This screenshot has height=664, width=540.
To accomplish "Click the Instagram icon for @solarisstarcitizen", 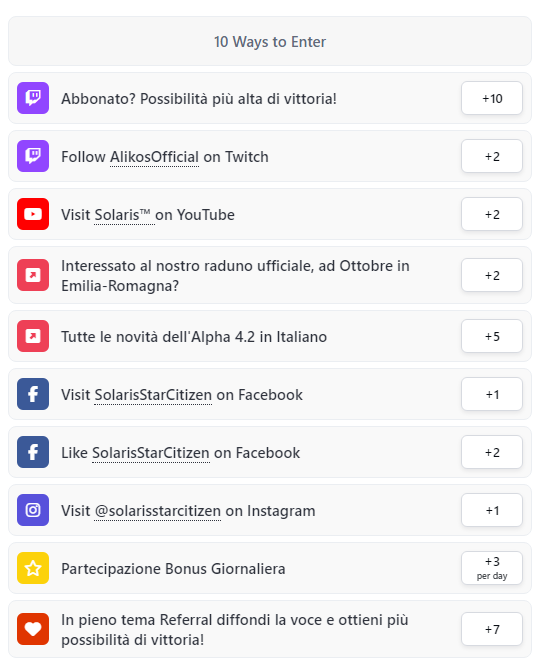I will point(33,510).
